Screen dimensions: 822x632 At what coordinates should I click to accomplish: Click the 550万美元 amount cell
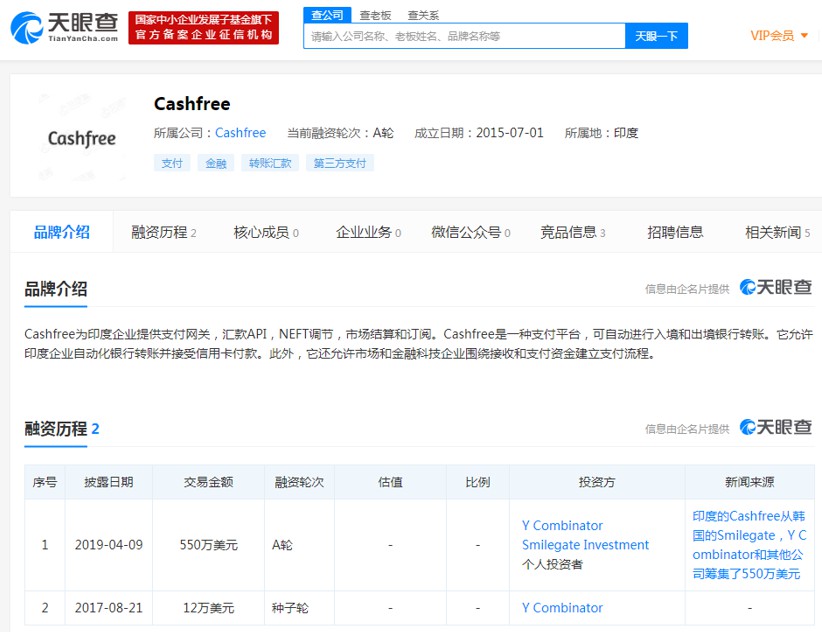[208, 545]
